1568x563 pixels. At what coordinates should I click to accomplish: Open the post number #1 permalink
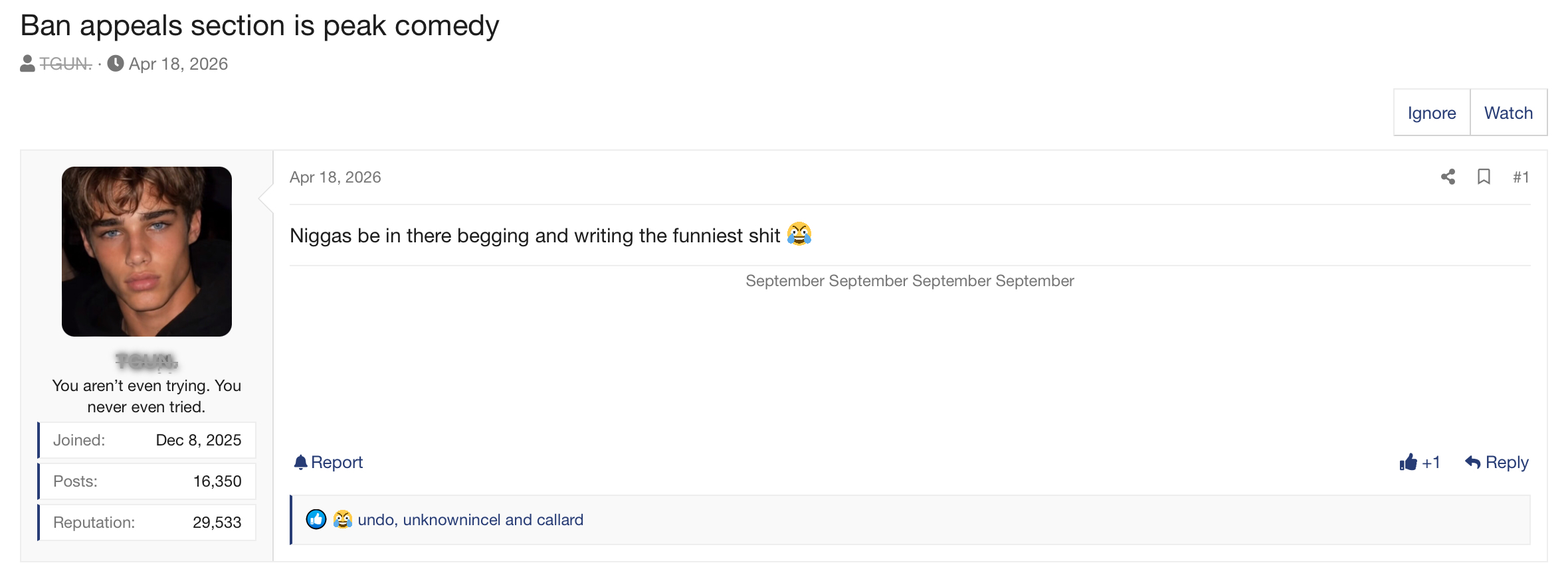[x=1521, y=177]
